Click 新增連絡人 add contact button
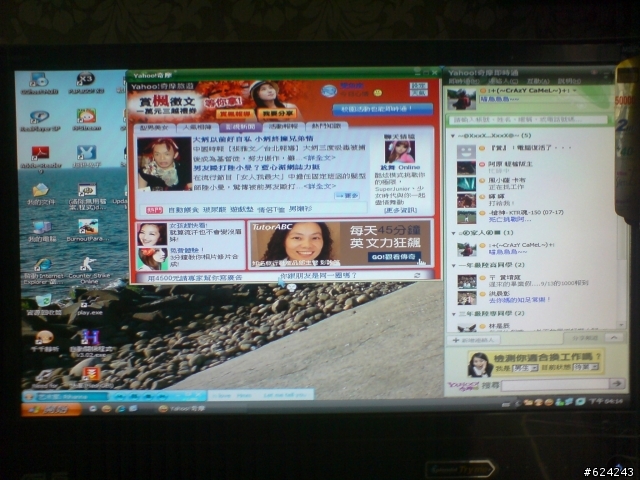 pos(474,340)
